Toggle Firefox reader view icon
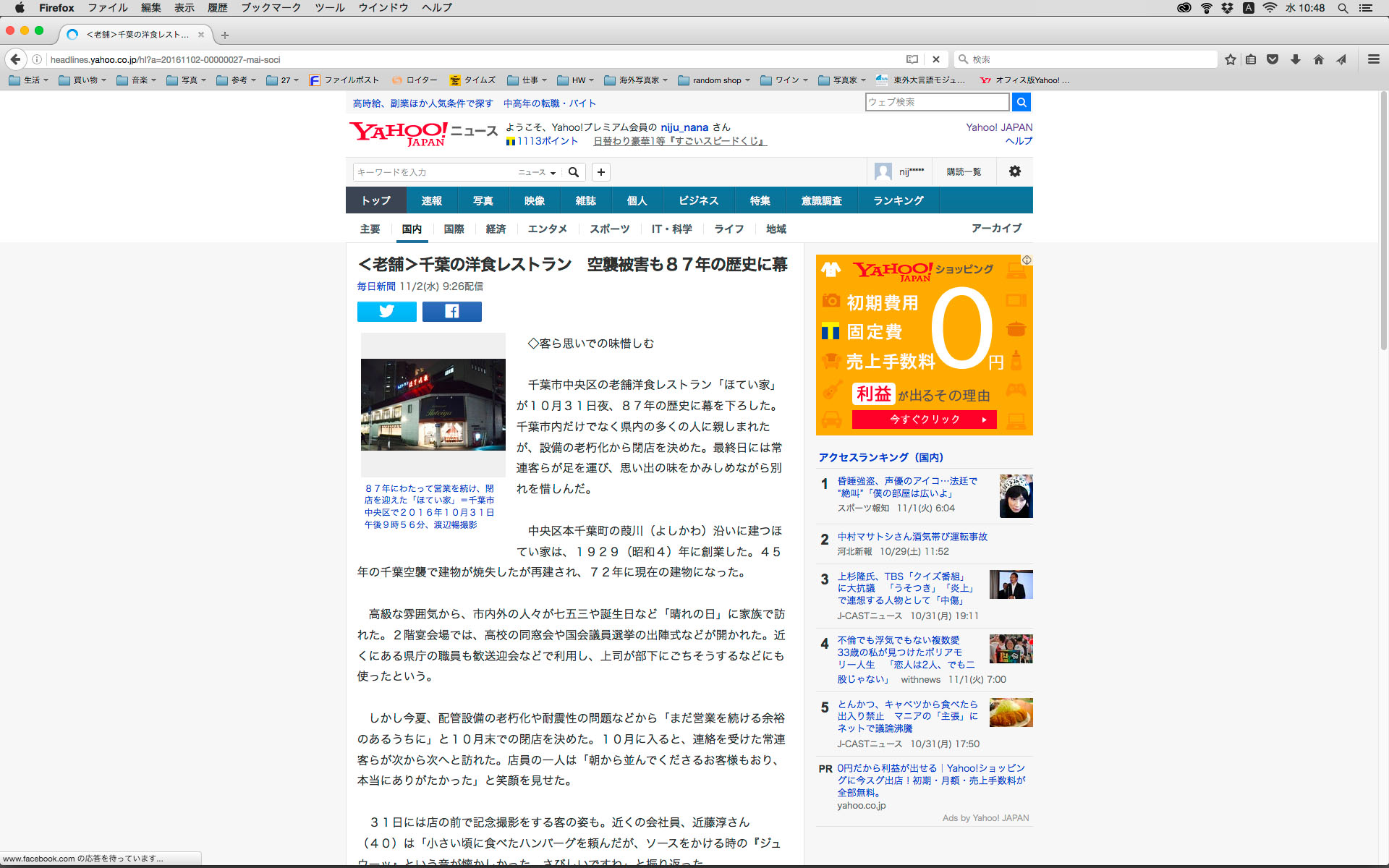The height and width of the screenshot is (868, 1389). [x=912, y=59]
